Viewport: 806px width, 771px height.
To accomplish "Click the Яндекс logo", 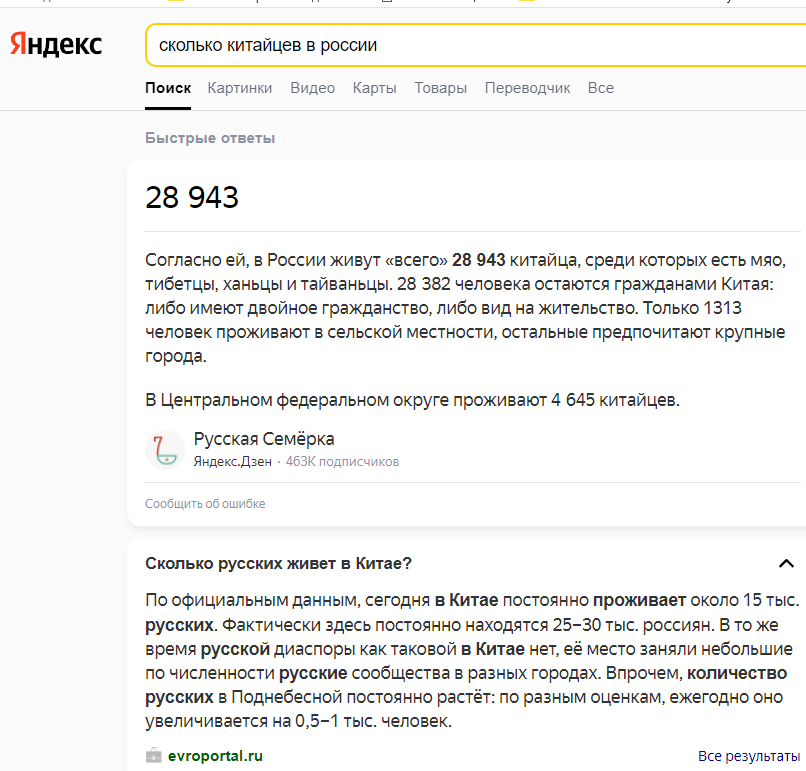I will pos(56,44).
